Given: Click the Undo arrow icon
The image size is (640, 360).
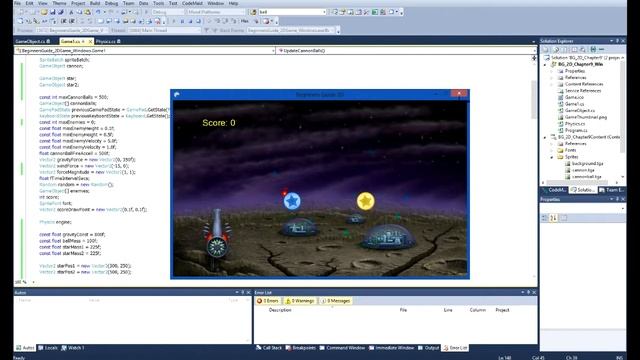Looking at the screenshot, I should tap(98, 12).
